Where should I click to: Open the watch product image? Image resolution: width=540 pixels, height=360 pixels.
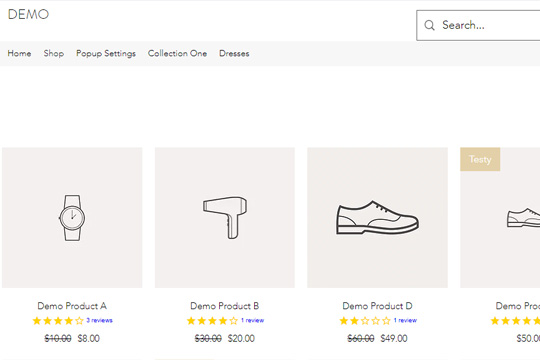pos(72,217)
